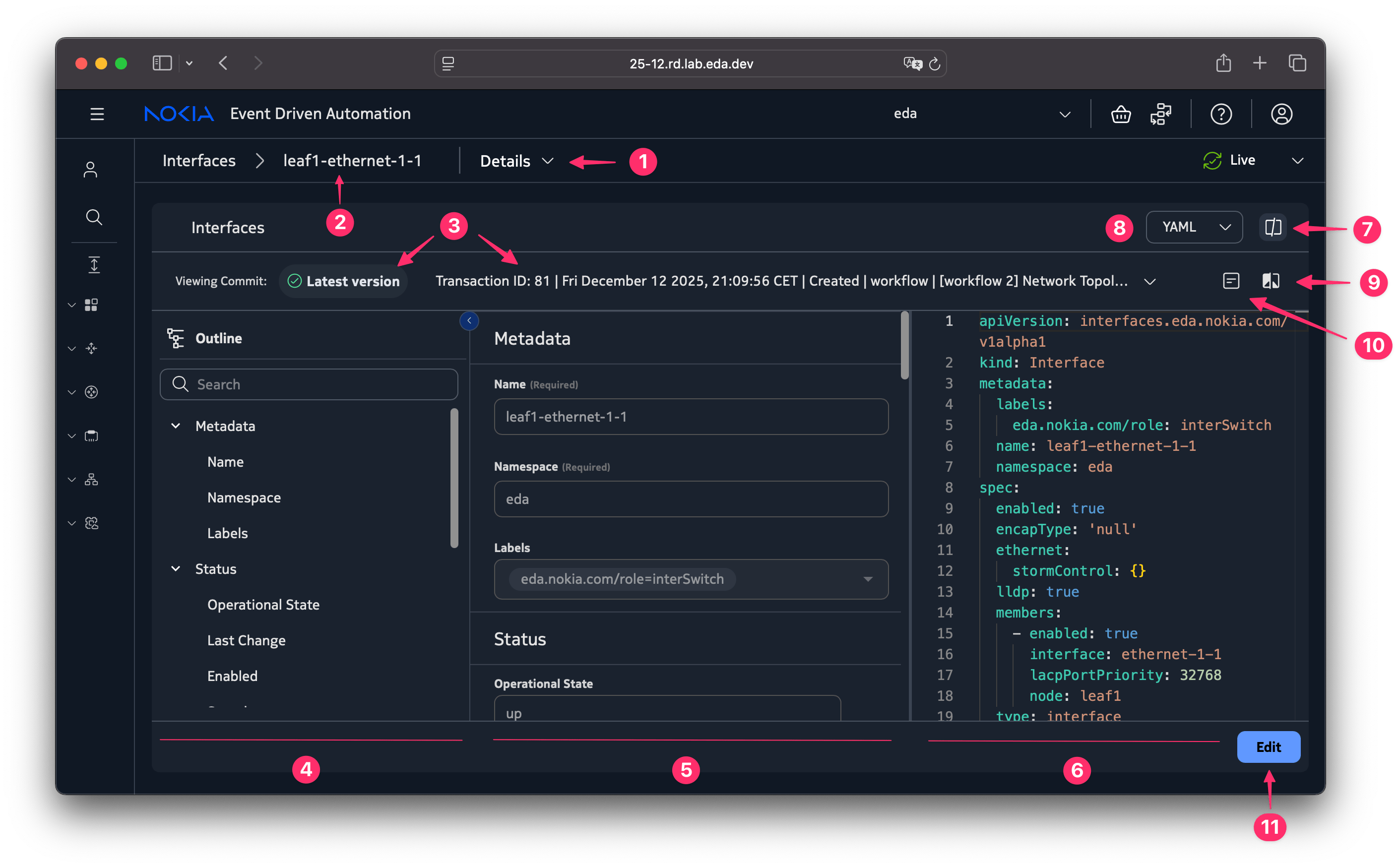Select Operational State in the outline
This screenshot has height=868, width=1400.
point(263,605)
